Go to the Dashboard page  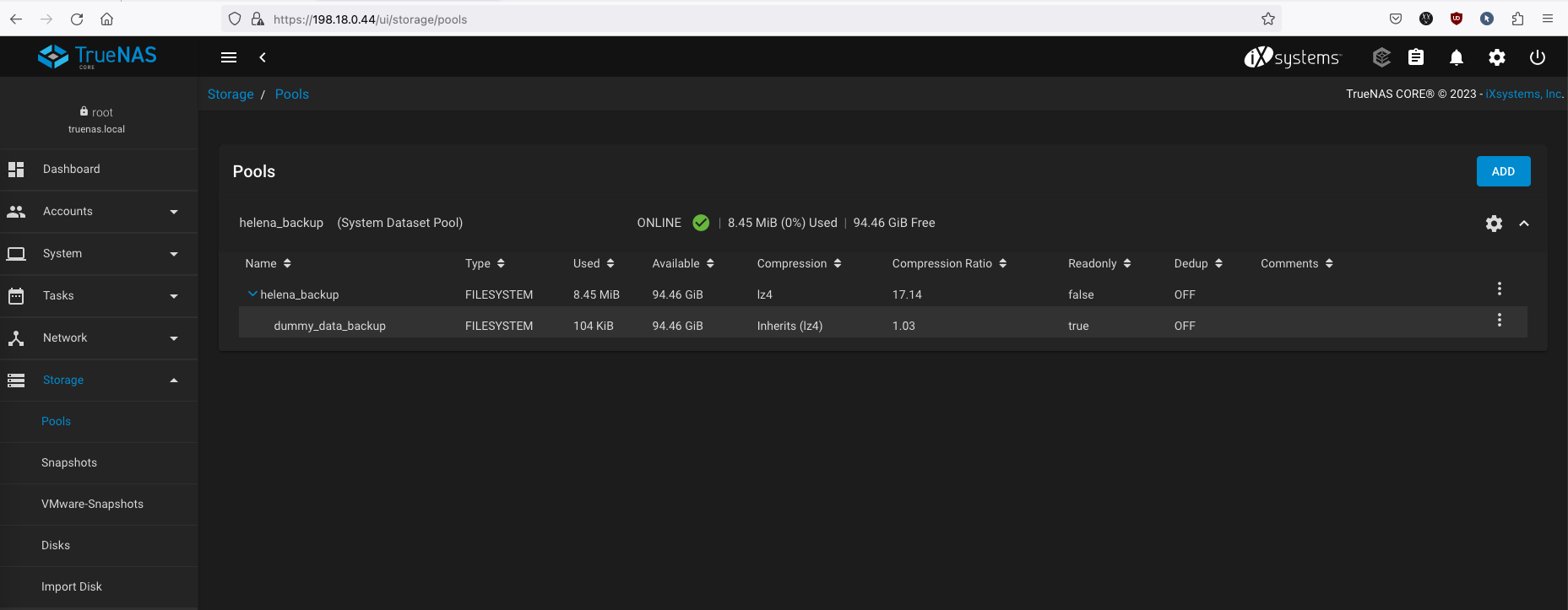(x=72, y=170)
